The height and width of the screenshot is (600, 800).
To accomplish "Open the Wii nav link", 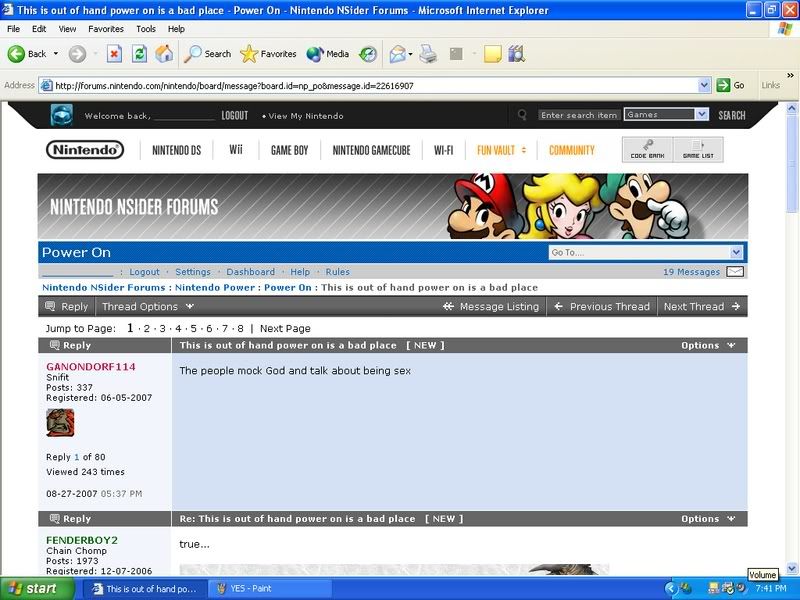I will [x=236, y=149].
